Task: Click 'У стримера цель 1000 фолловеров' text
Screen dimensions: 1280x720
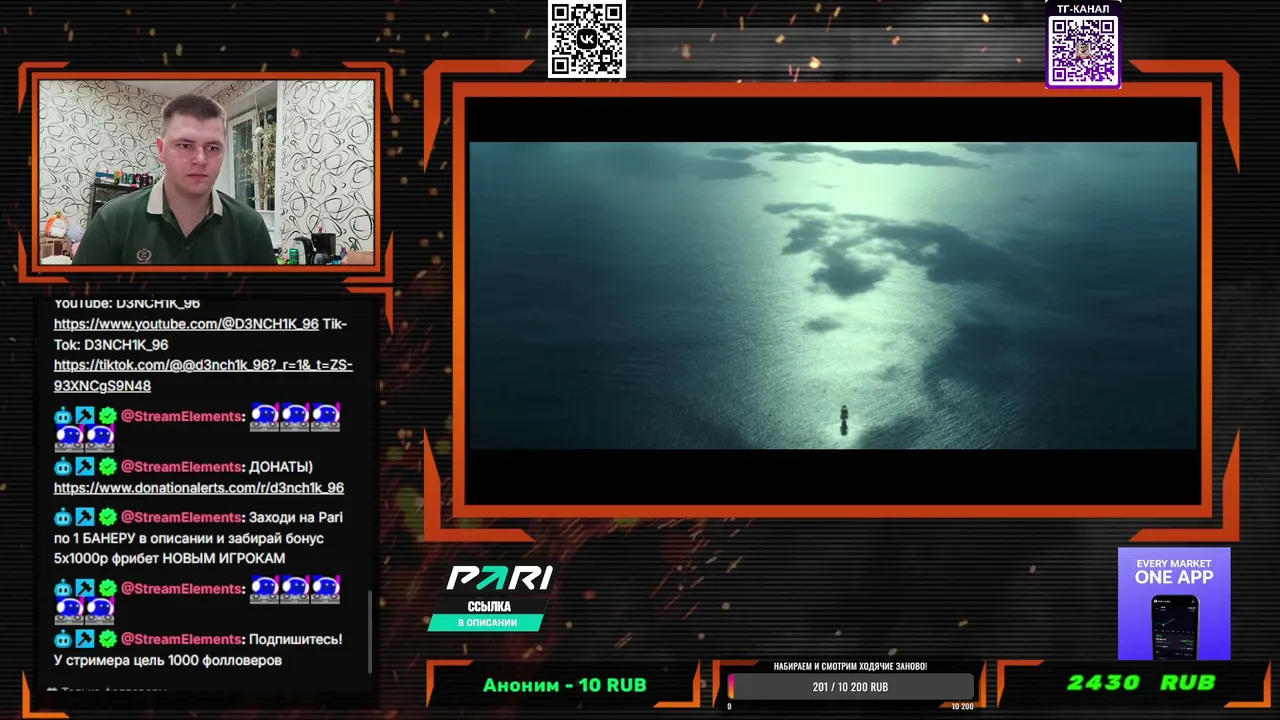Action: point(168,660)
